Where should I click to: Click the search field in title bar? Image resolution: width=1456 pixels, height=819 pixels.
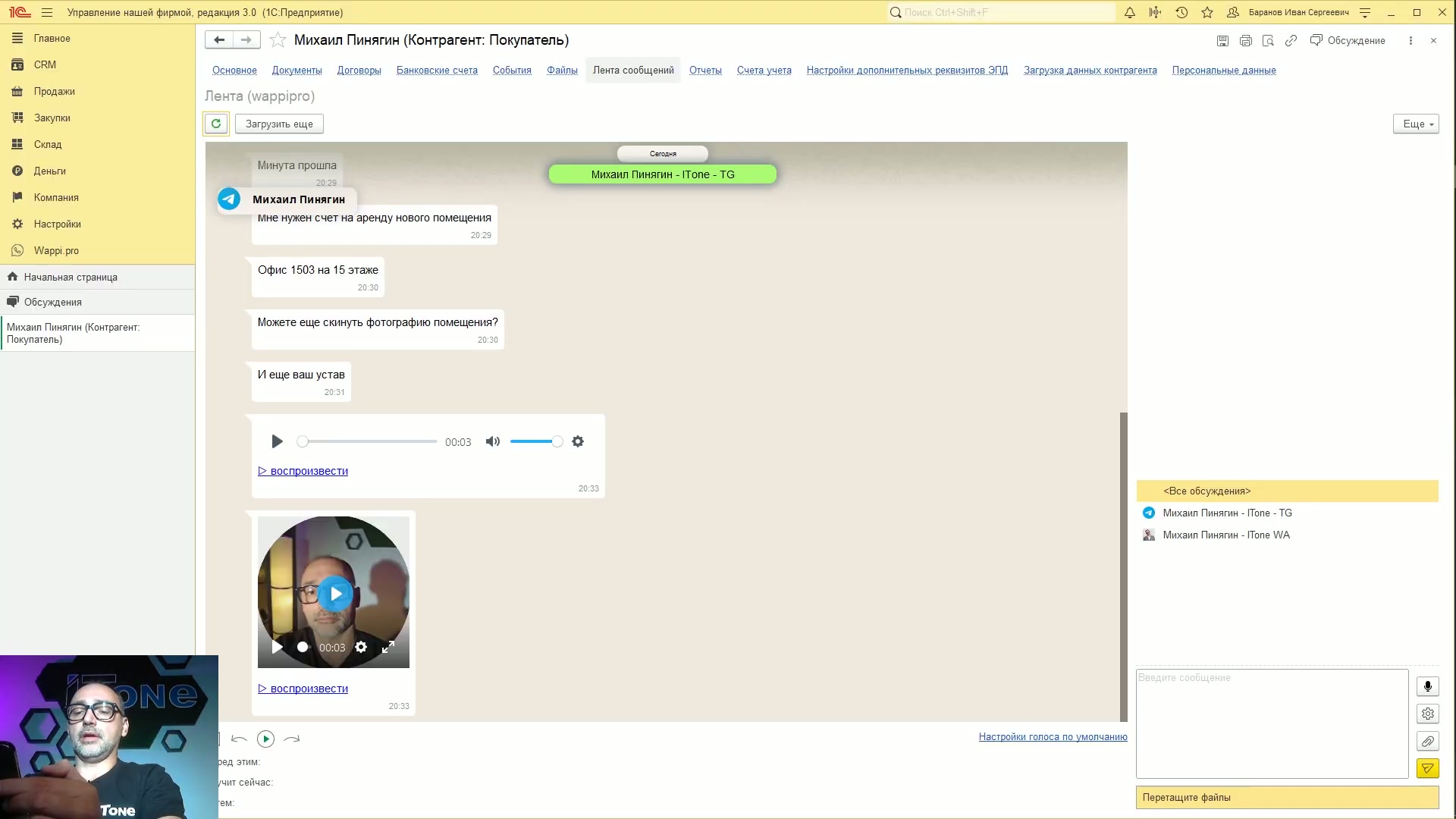(x=1001, y=12)
